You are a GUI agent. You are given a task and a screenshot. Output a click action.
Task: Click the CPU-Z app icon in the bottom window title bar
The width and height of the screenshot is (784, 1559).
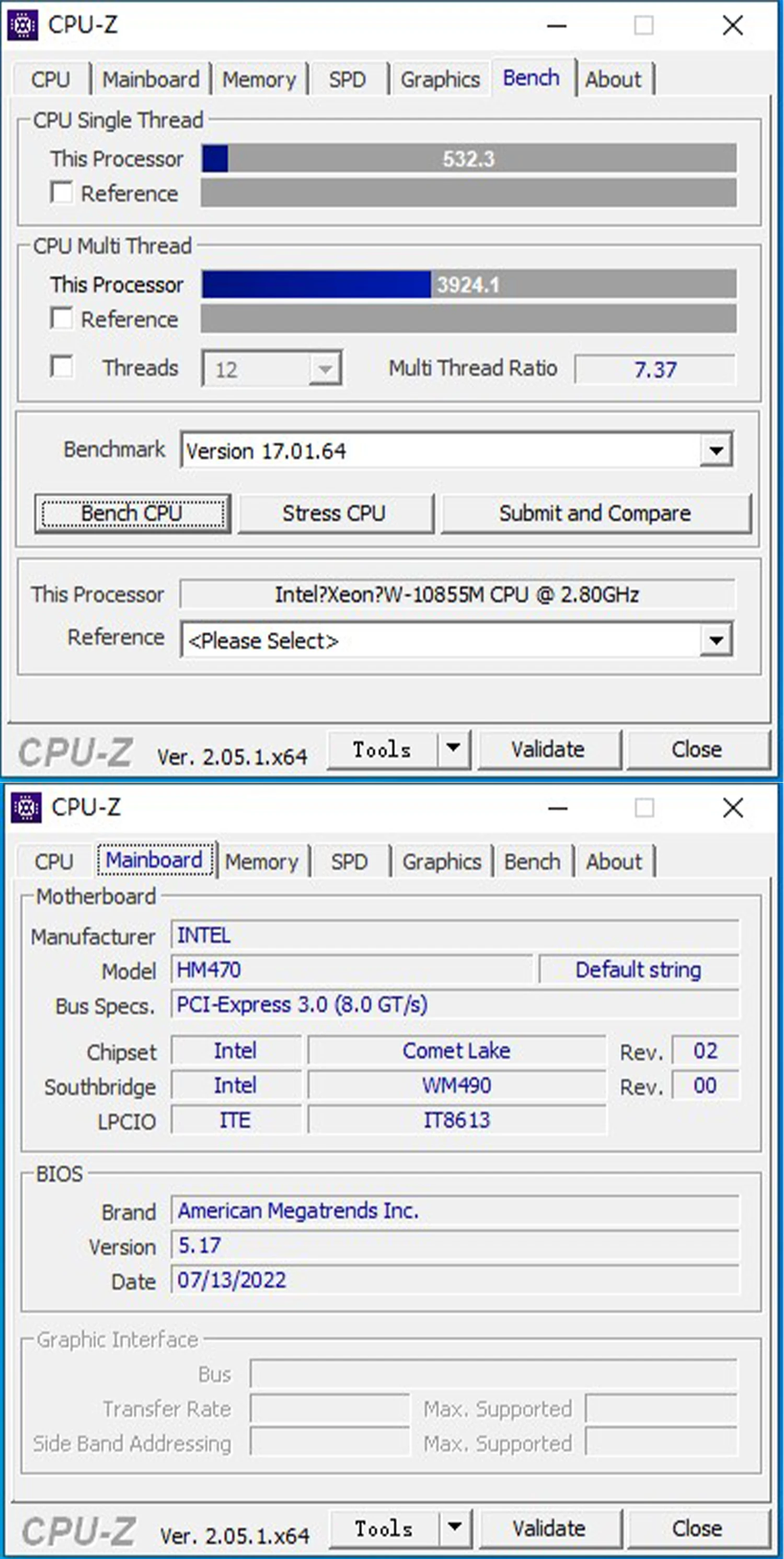coord(26,807)
